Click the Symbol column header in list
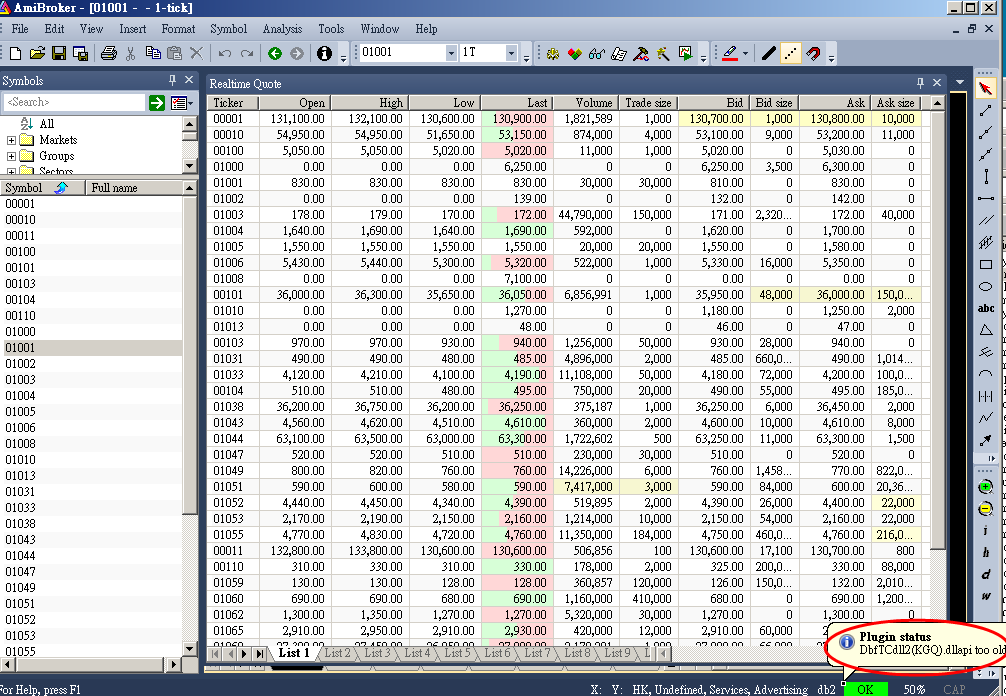The width and height of the screenshot is (1006, 696). click(x=42, y=187)
